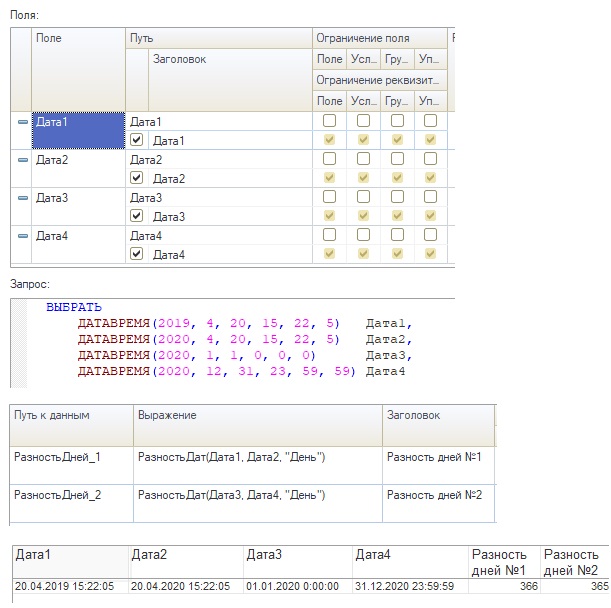Click the ДАТАВРЕМЯ line aliased Дата4
Image resolution: width=611 pixels, height=608 pixels.
point(242,371)
